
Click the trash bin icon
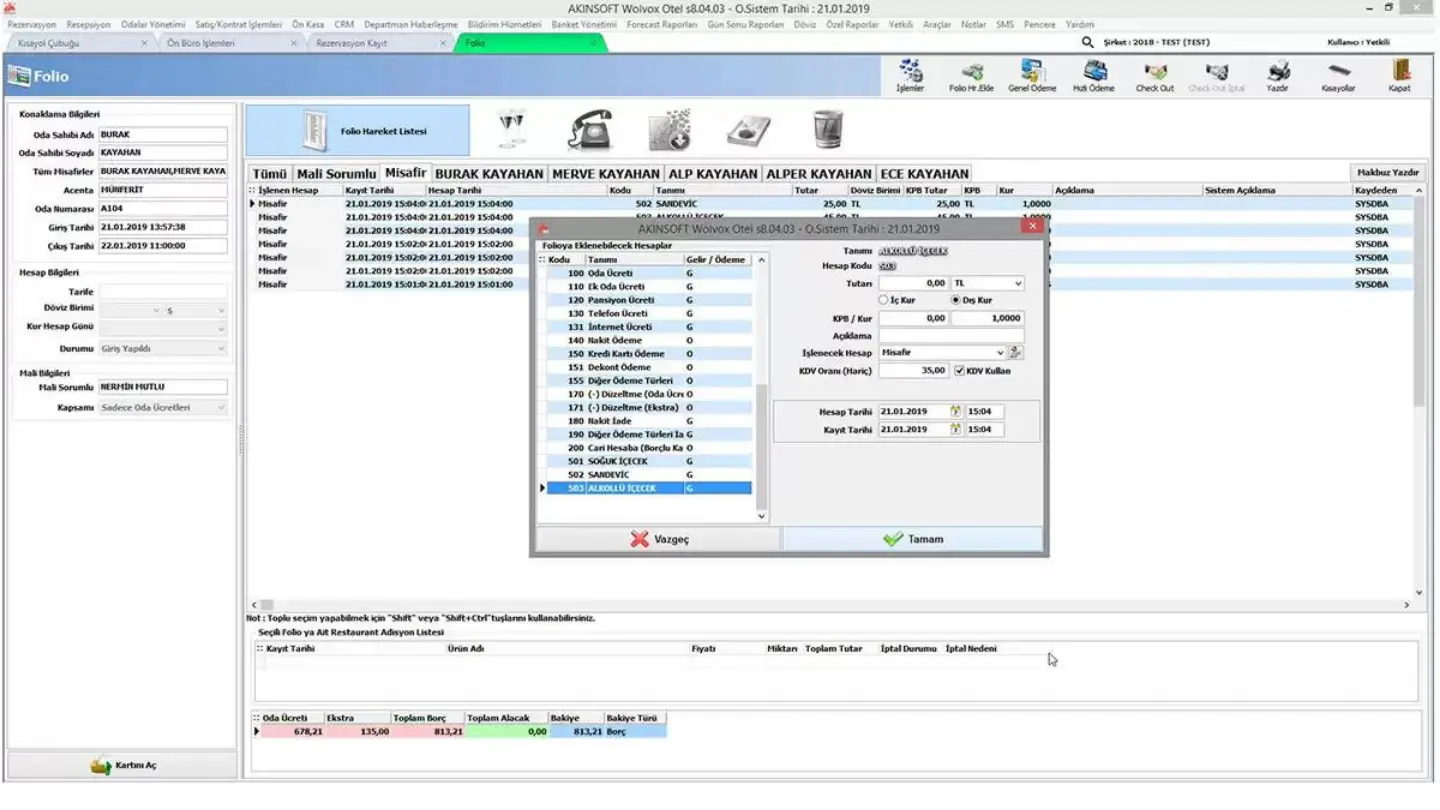[827, 130]
